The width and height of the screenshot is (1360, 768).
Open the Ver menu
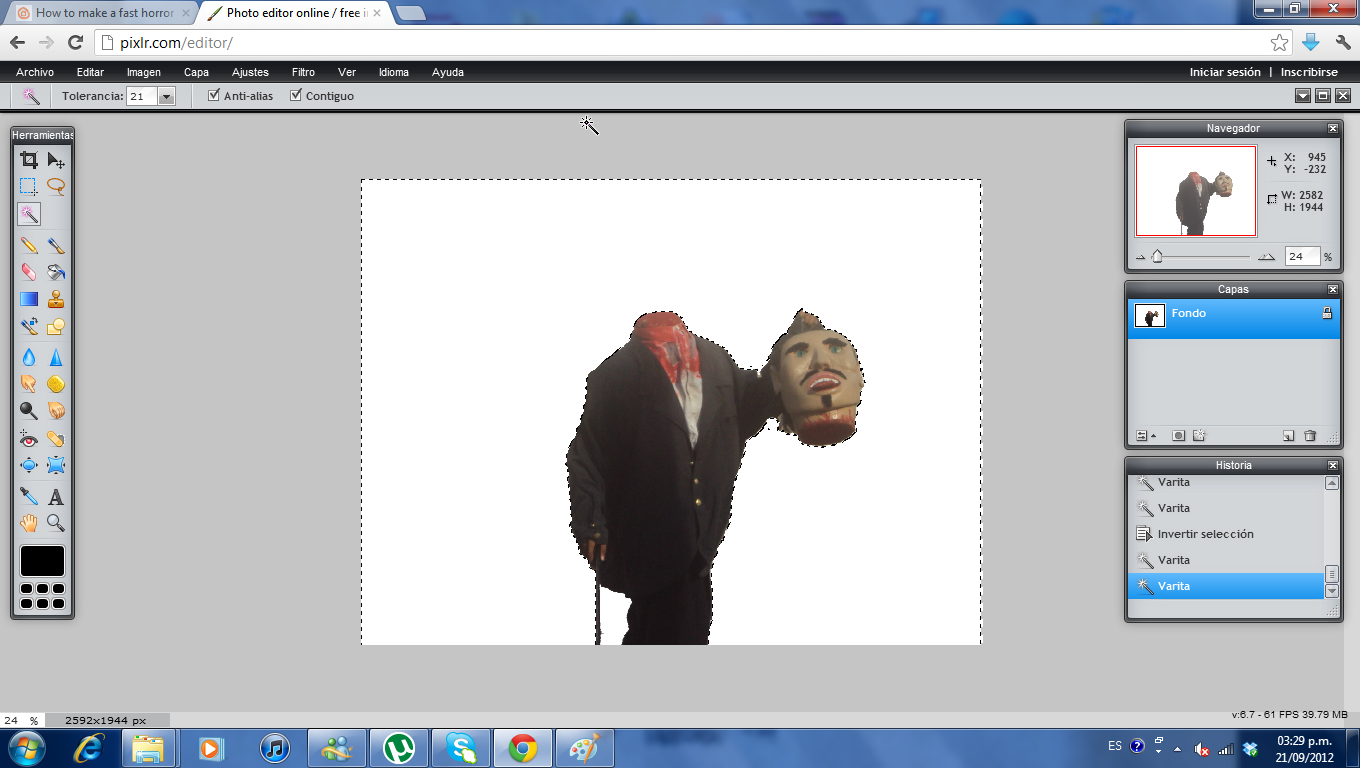point(347,72)
